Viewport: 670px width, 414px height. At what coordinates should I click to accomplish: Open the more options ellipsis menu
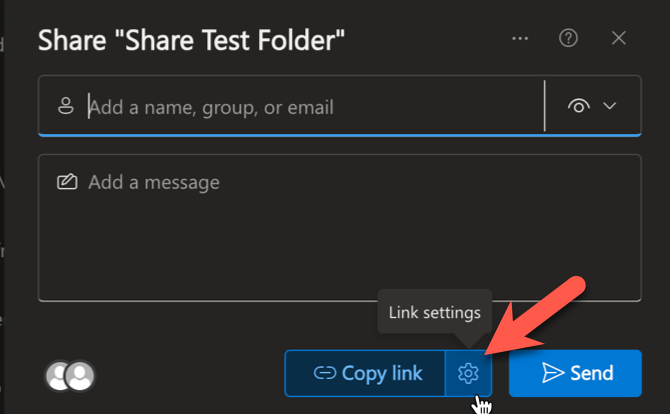(520, 39)
